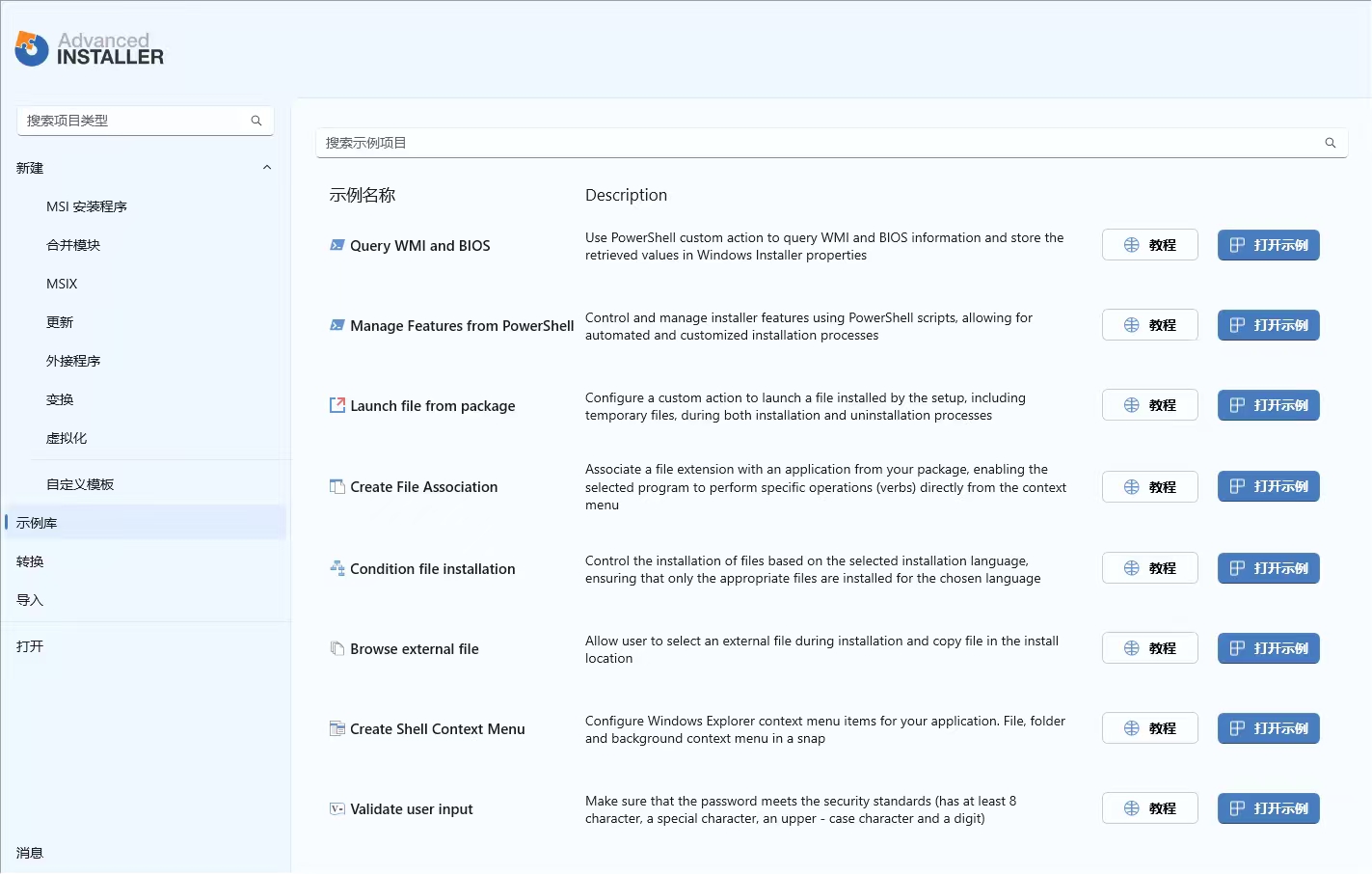Go to the 转换 section
1372x874 pixels.
click(30, 561)
